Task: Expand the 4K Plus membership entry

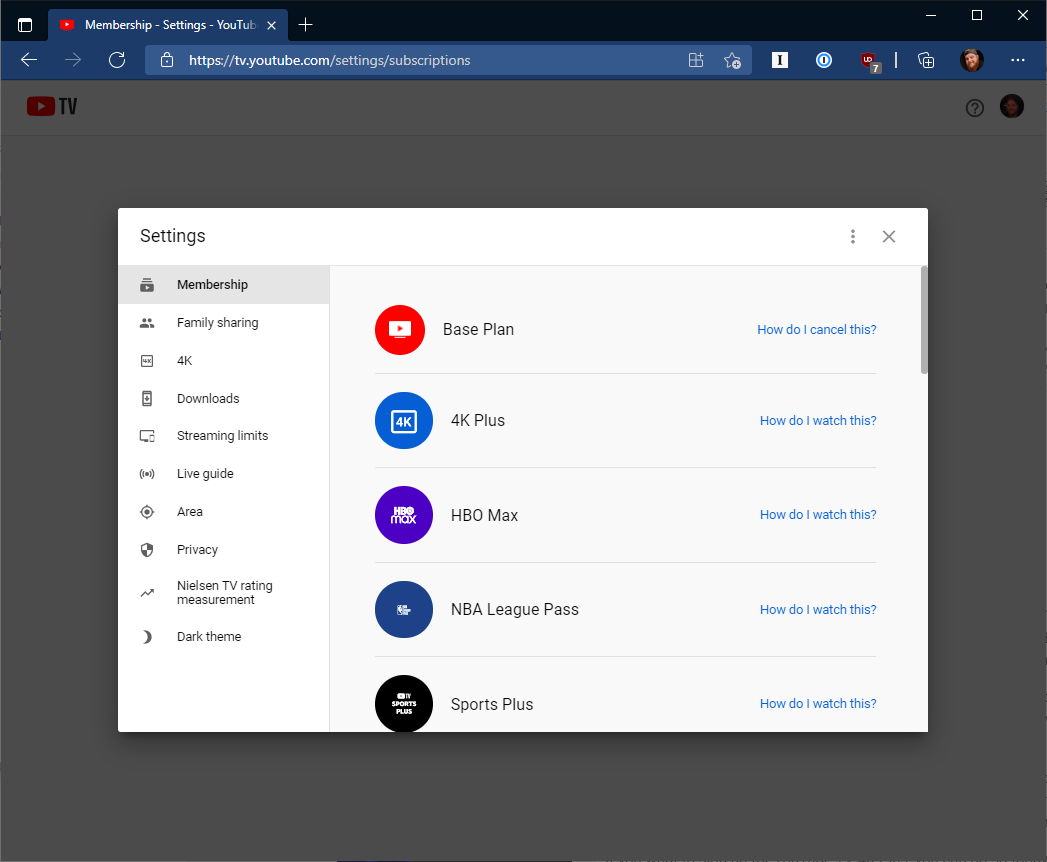Action: (478, 420)
